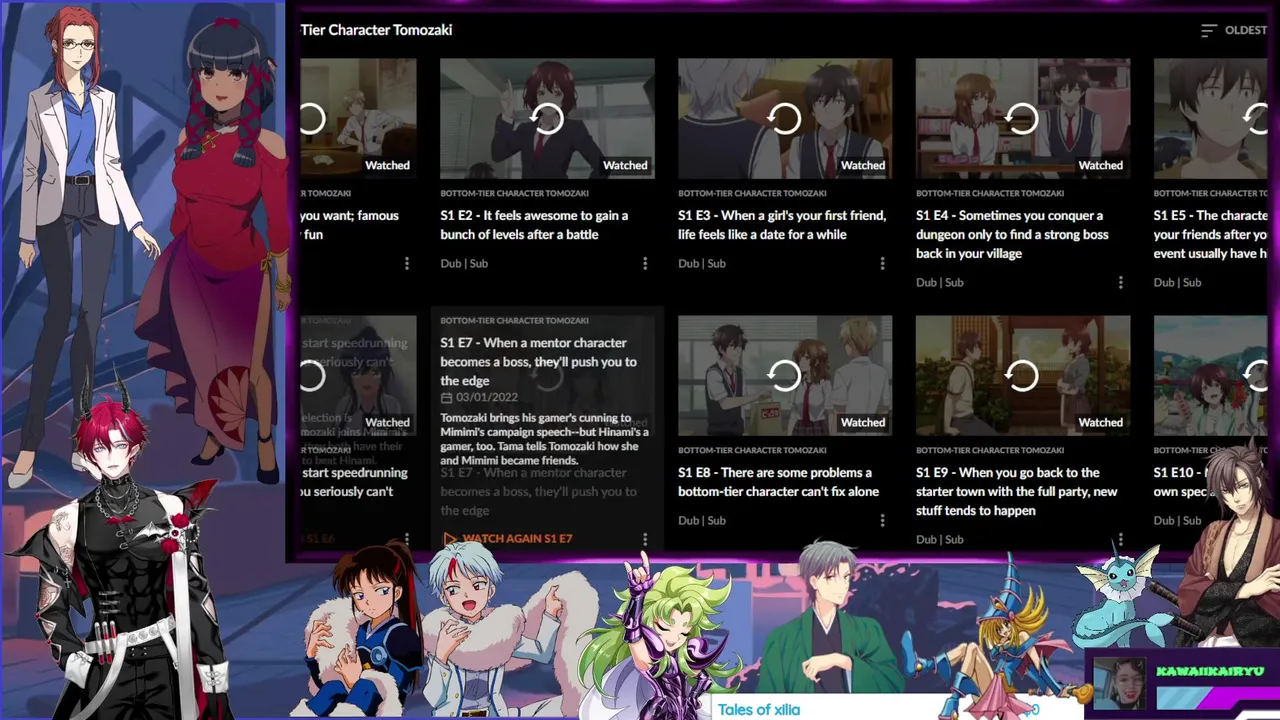Open the three-dot menu on the S1 E7 card
The width and height of the screenshot is (1280, 720).
(x=645, y=539)
